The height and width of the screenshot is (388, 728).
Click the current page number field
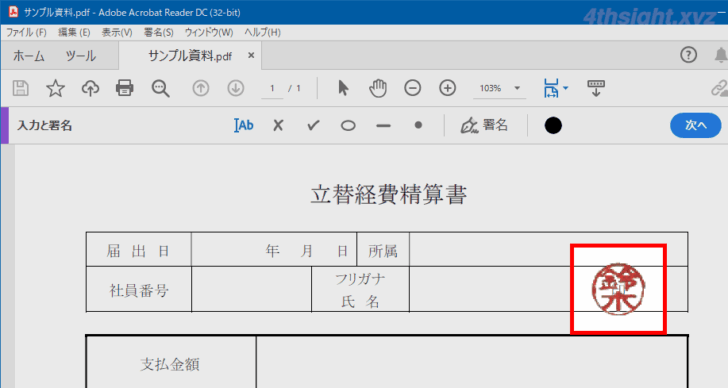point(272,88)
